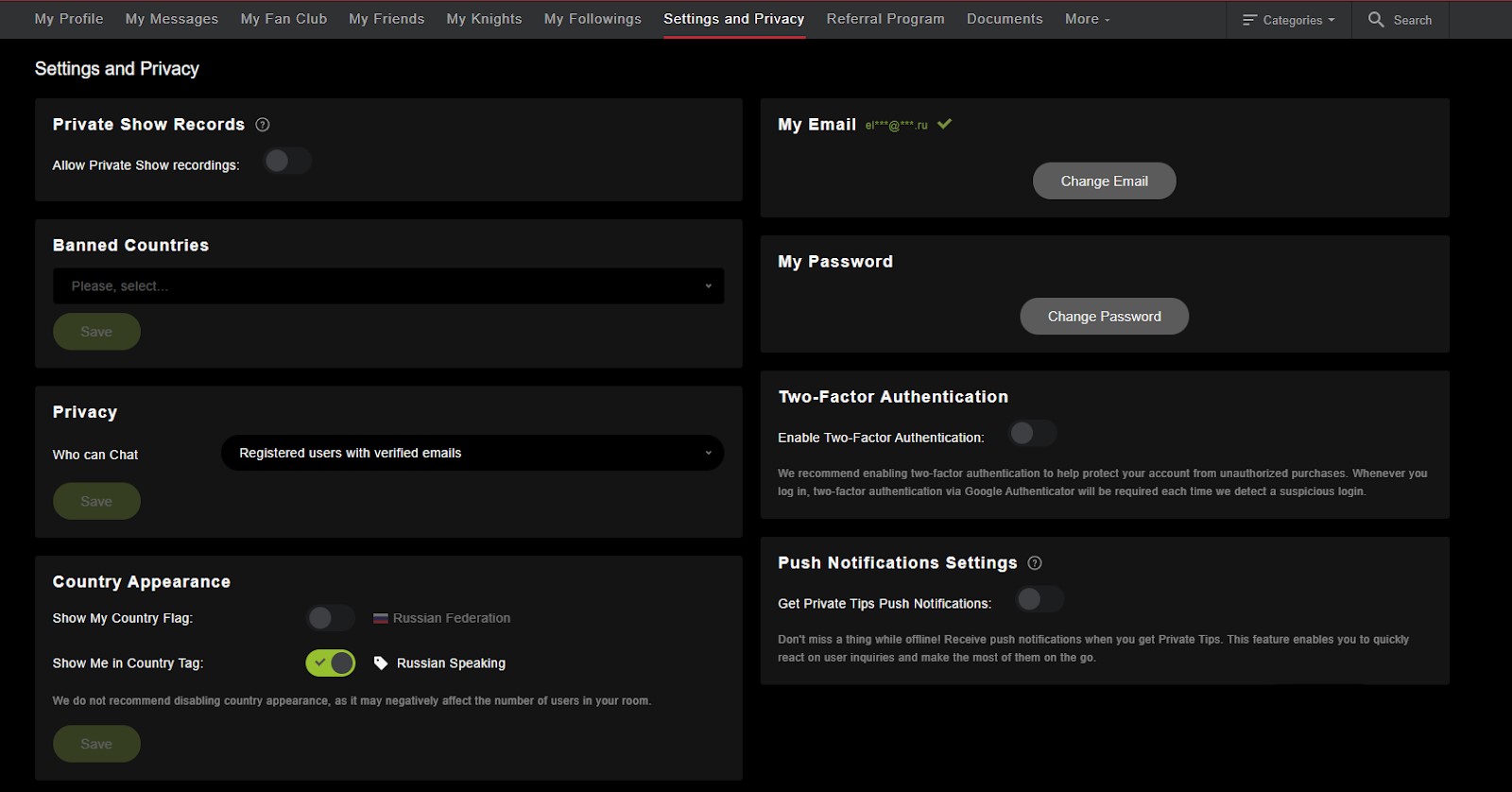Open the Documents tab
Screen dimensions: 1512x792
point(1005,19)
